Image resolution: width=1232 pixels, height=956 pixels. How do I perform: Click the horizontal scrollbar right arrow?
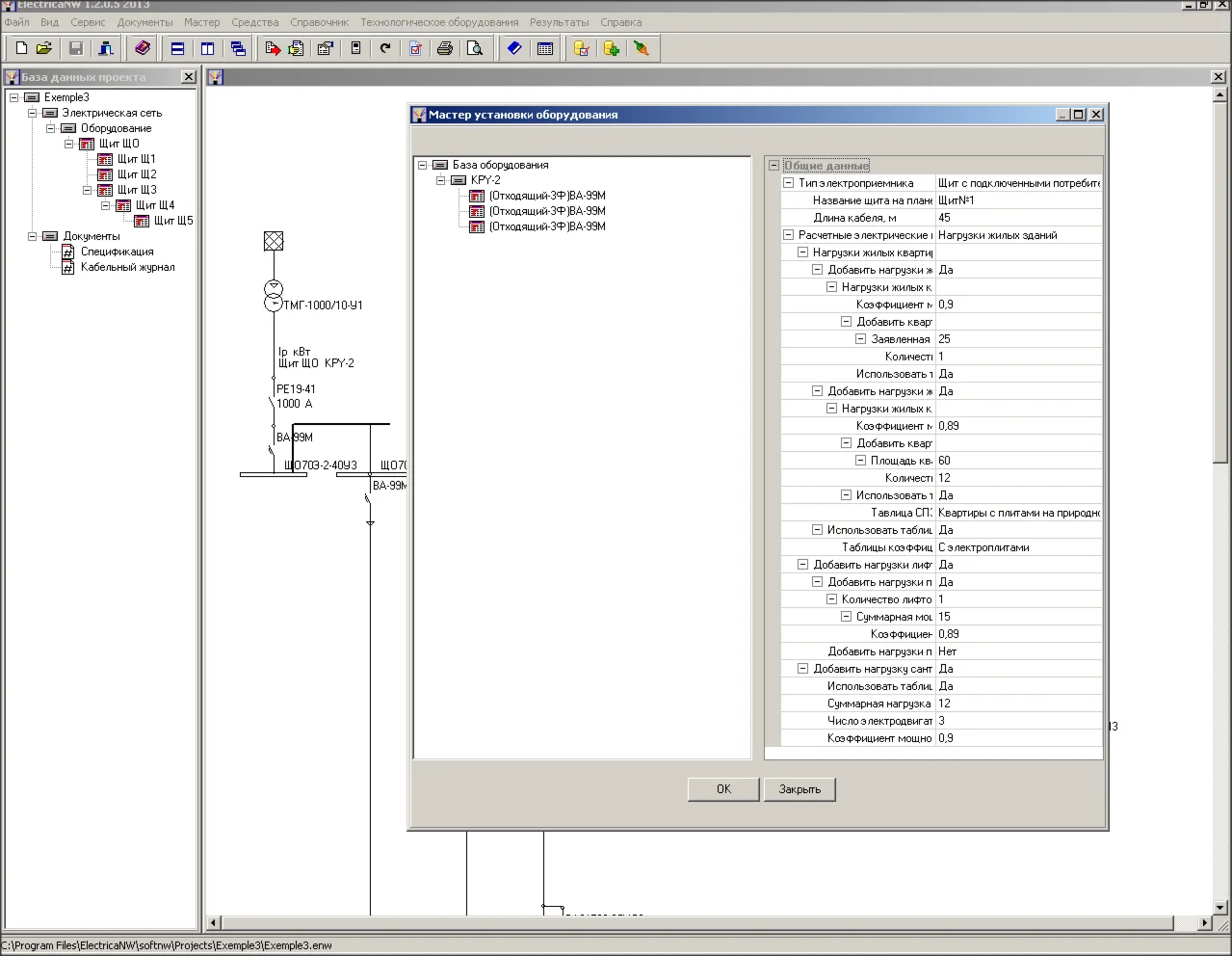1204,923
